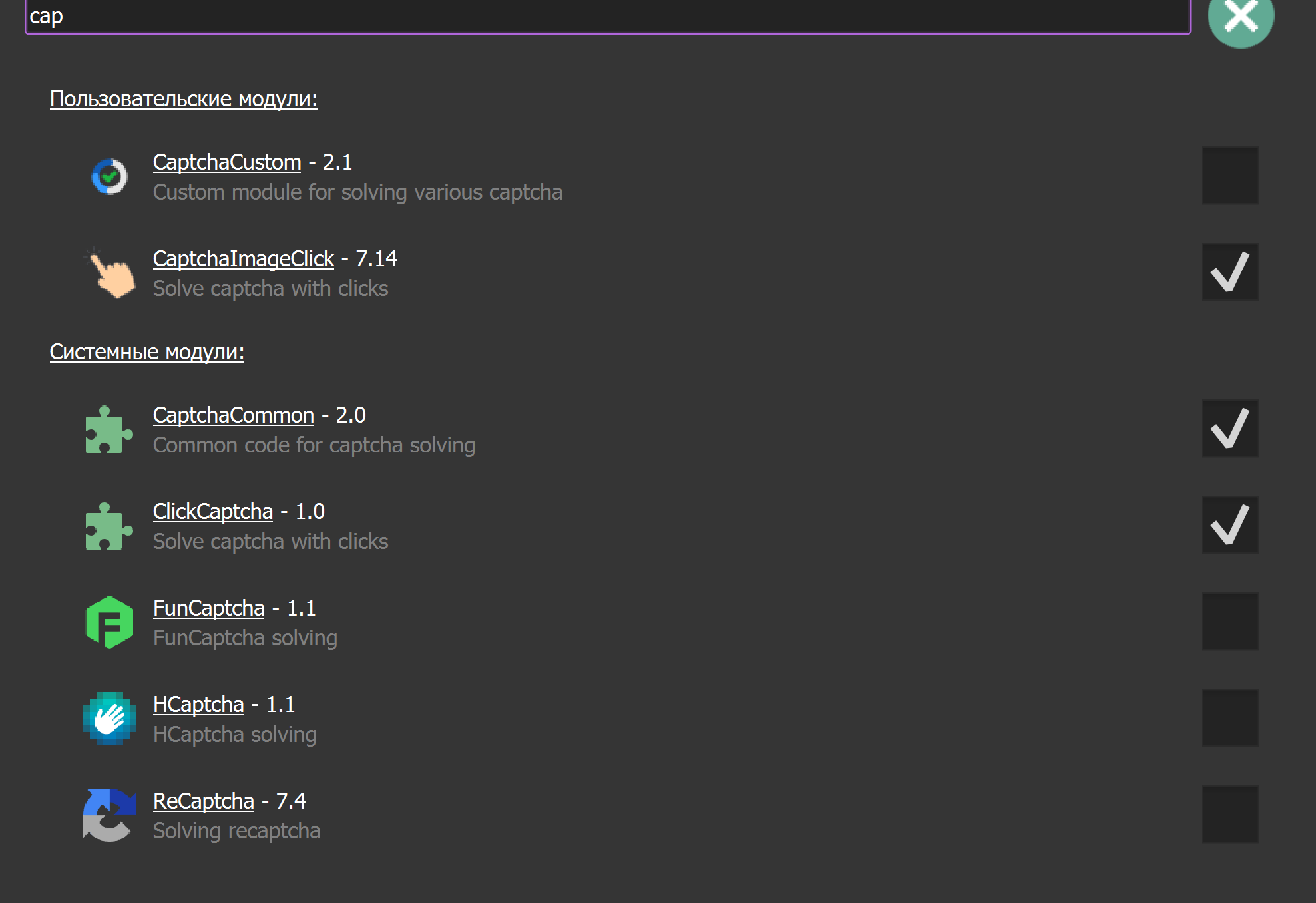Enable the FunCaptcha module checkbox
Image resolution: width=1316 pixels, height=903 pixels.
pyautogui.click(x=1229, y=622)
